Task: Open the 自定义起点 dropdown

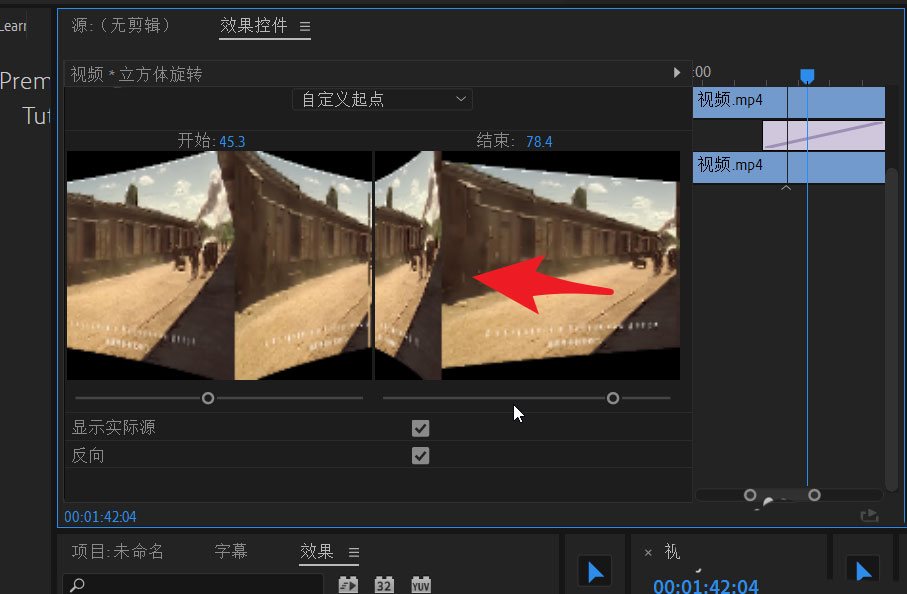Action: pos(382,99)
